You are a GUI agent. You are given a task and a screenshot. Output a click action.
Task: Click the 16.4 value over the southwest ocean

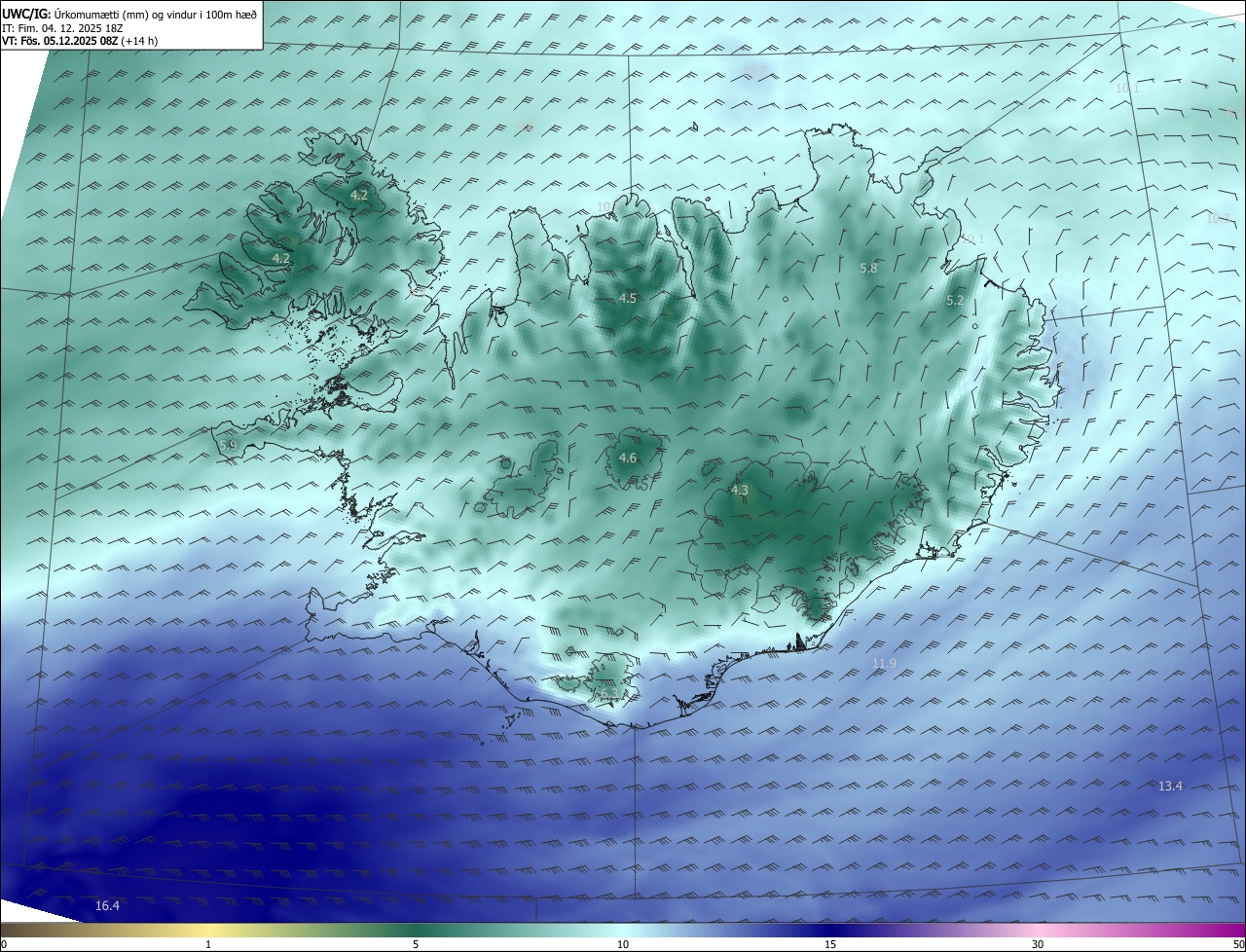tap(107, 906)
